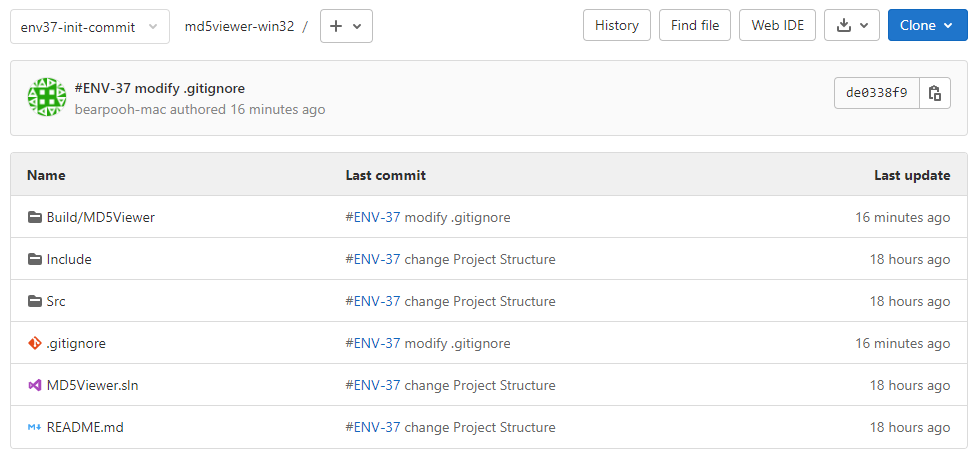Click the Build/MD5Viewer folder icon
The image size is (973, 455).
tap(35, 217)
